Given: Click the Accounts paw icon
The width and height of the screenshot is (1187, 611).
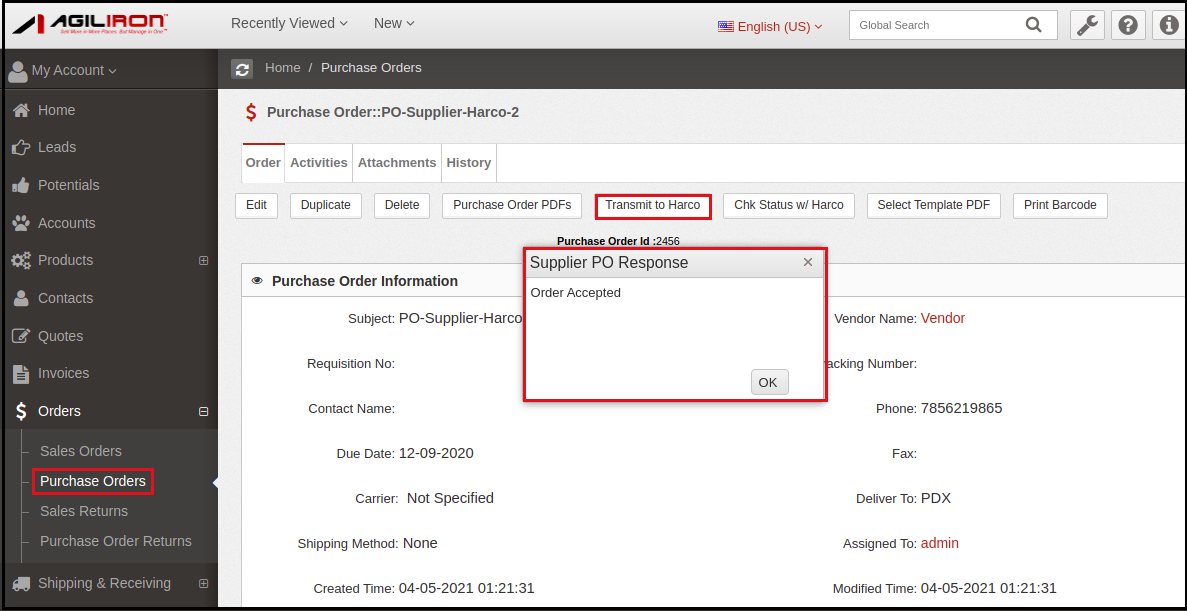Looking at the screenshot, I should click(x=21, y=223).
